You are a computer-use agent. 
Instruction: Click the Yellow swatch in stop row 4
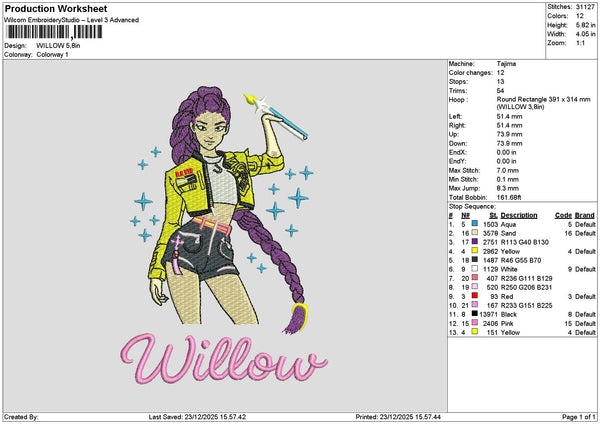(x=474, y=251)
